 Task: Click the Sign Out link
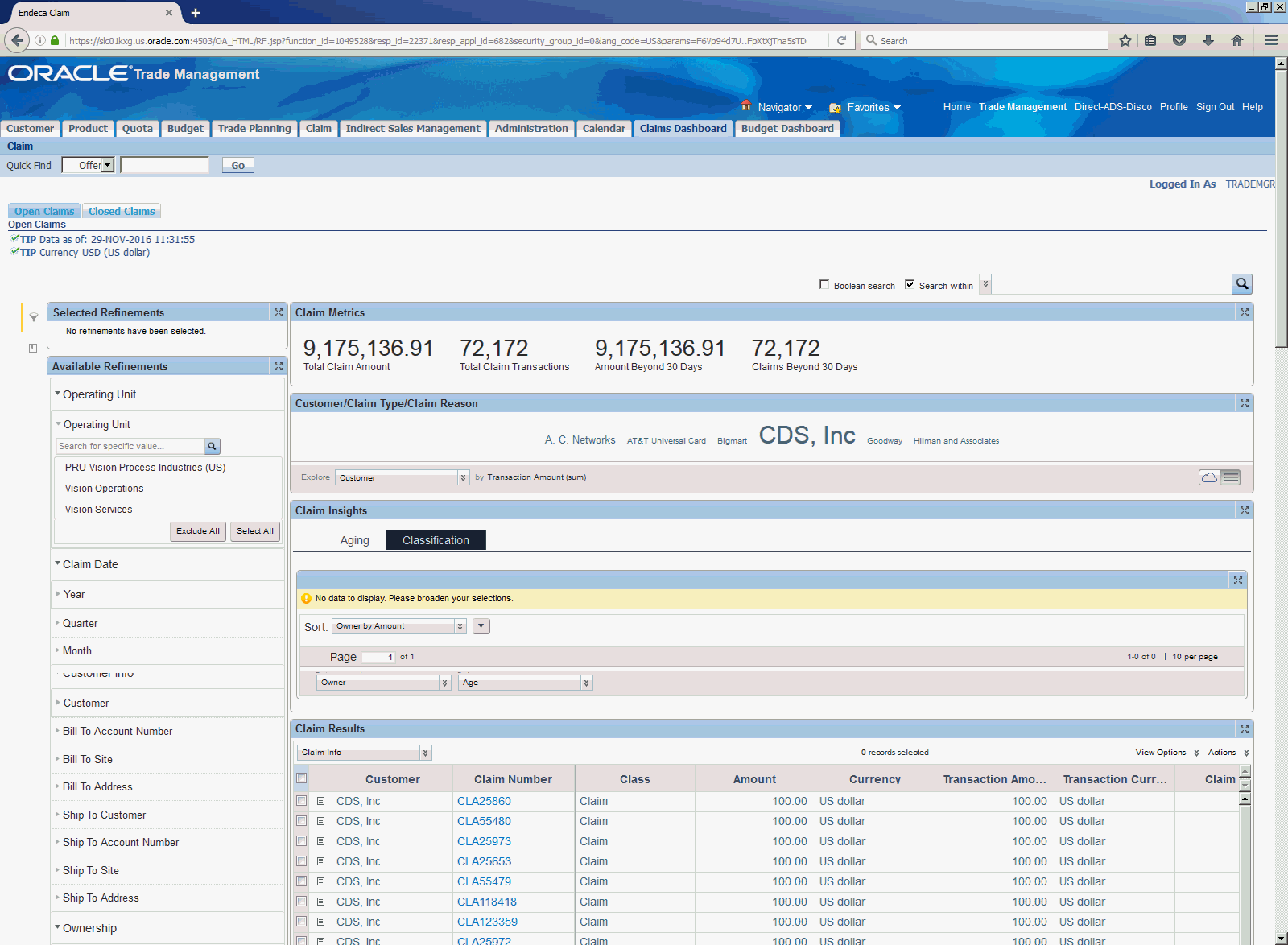(x=1215, y=106)
